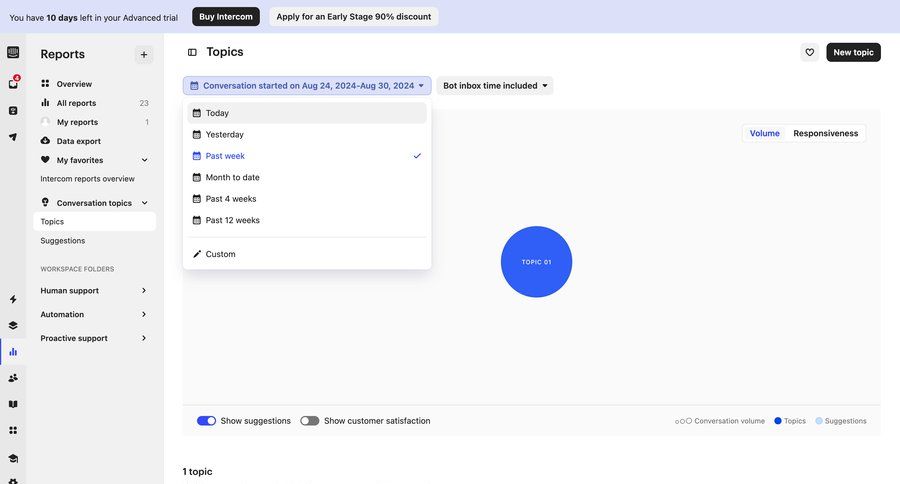Screen dimensions: 900x484
Task: Click the pencil icon next to Custom
Action: pos(197,254)
